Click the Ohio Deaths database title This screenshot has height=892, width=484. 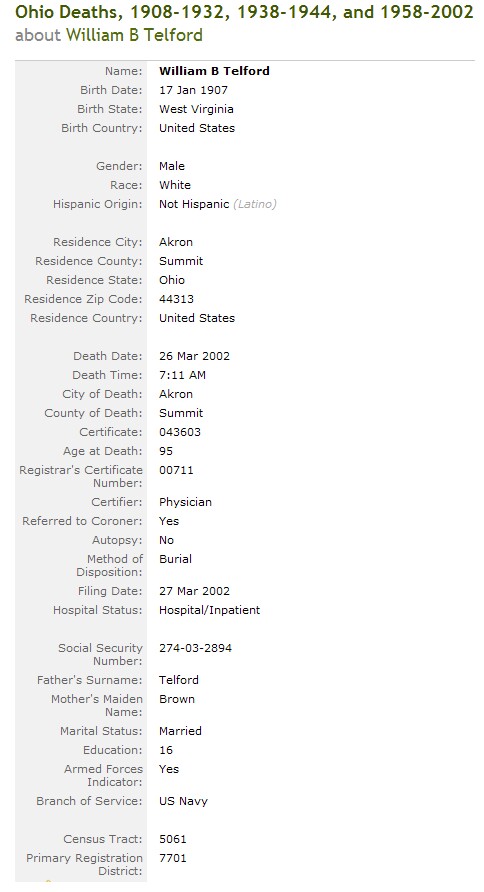[x=244, y=11]
